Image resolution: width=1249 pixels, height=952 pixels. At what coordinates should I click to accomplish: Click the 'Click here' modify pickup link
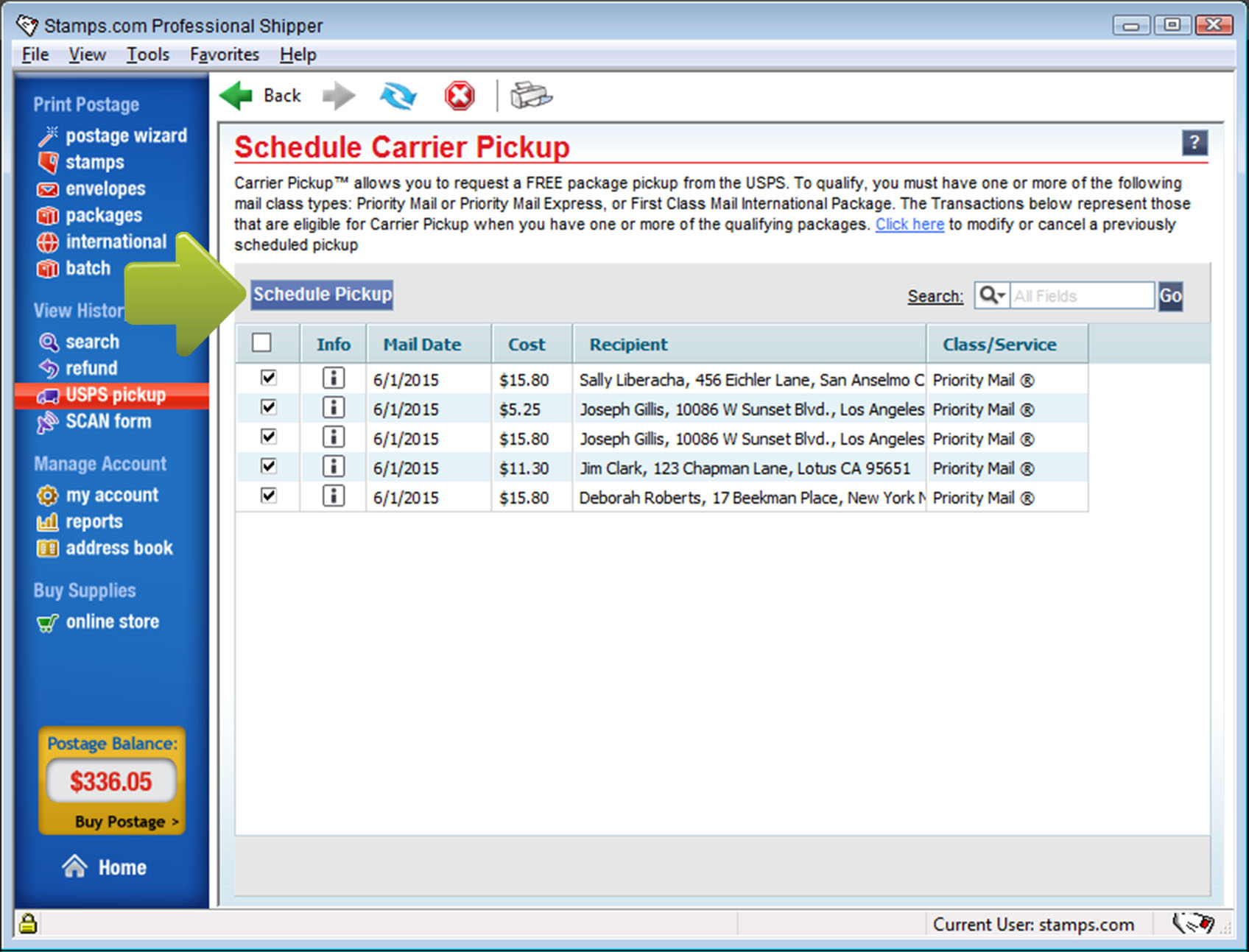(910, 225)
